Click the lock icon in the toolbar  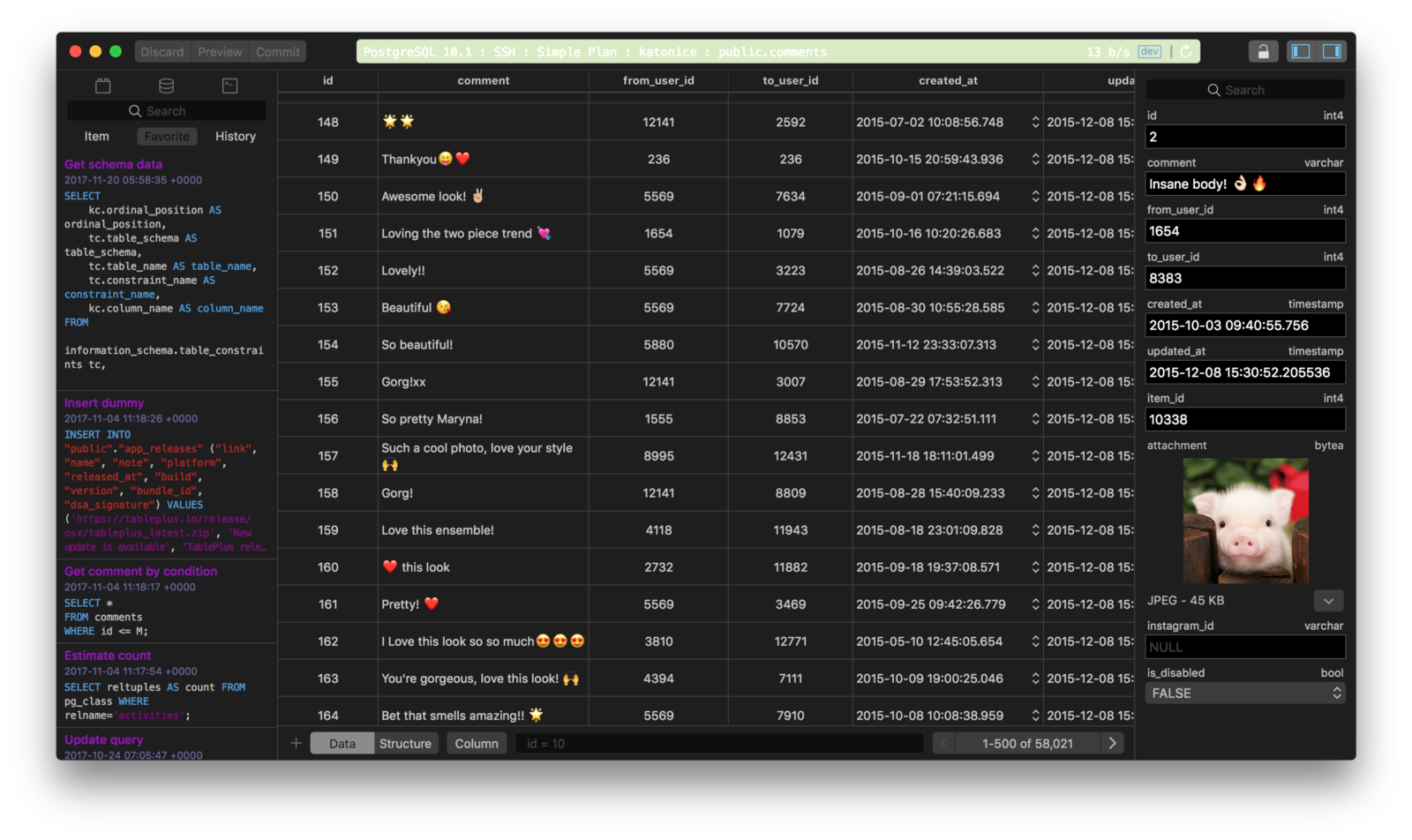[x=1263, y=52]
